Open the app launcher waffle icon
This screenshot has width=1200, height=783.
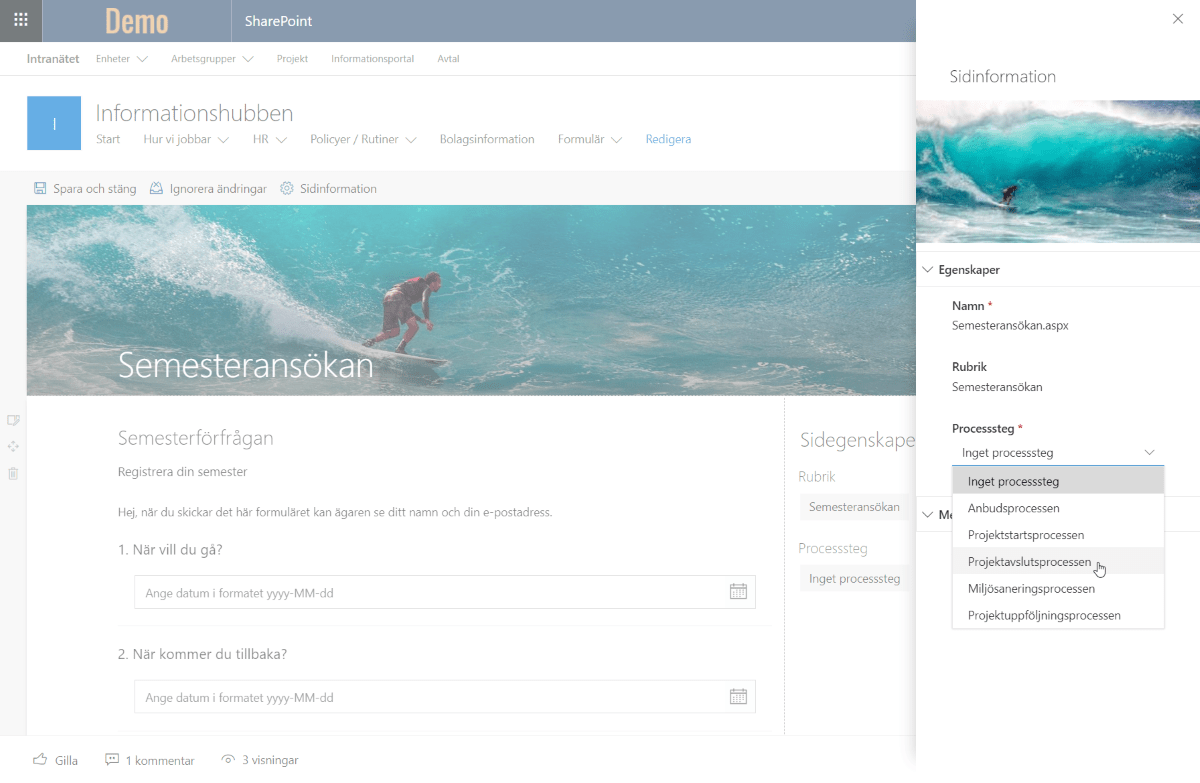21,20
